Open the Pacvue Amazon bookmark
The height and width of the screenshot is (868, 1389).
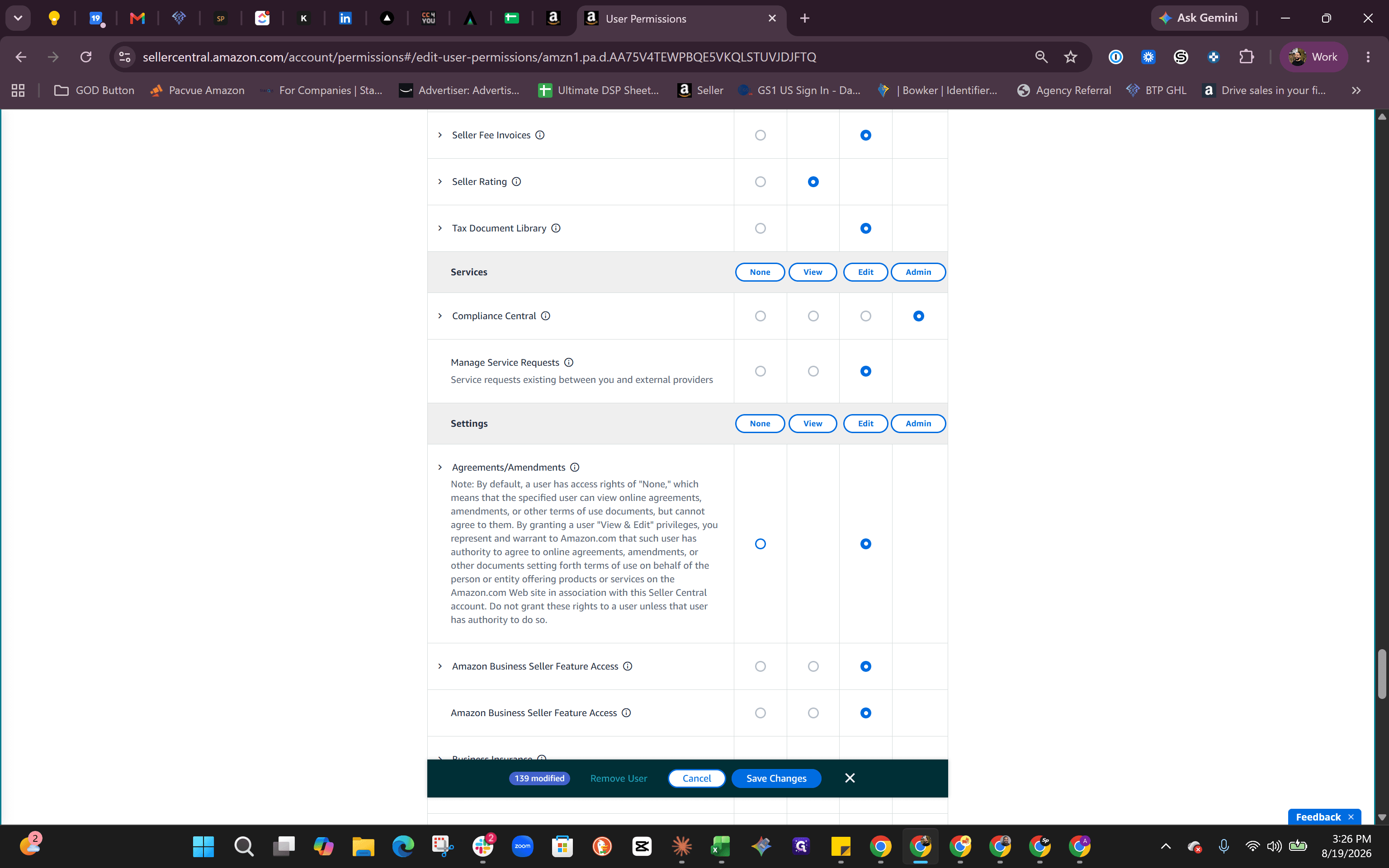(197, 90)
